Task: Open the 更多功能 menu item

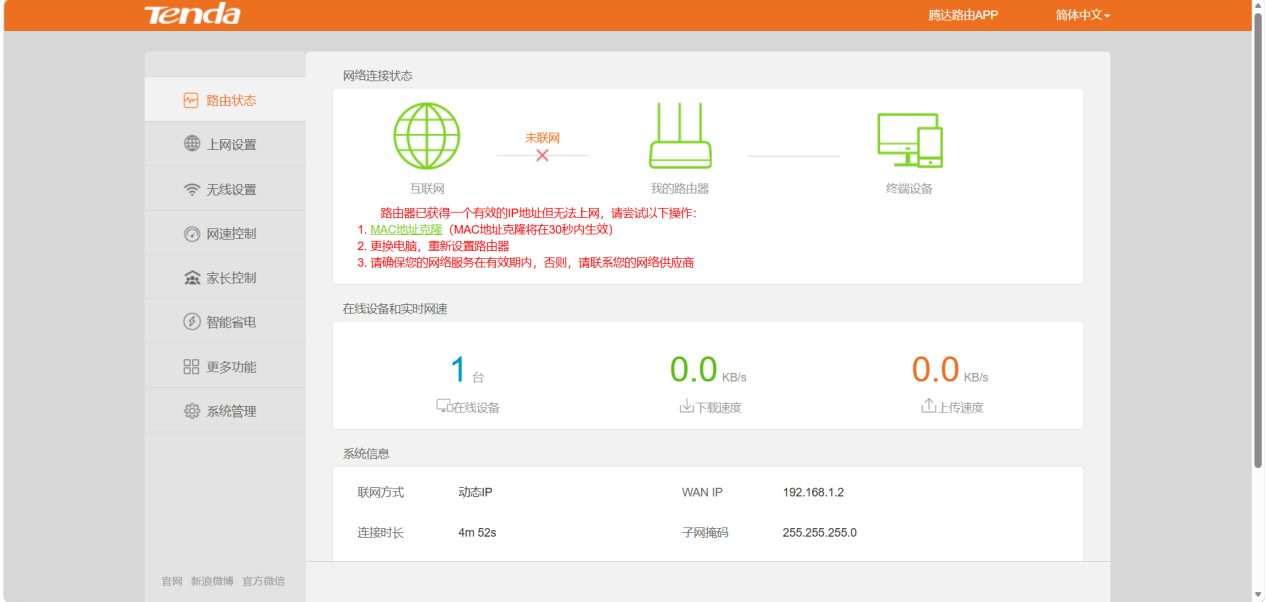Action: point(225,367)
